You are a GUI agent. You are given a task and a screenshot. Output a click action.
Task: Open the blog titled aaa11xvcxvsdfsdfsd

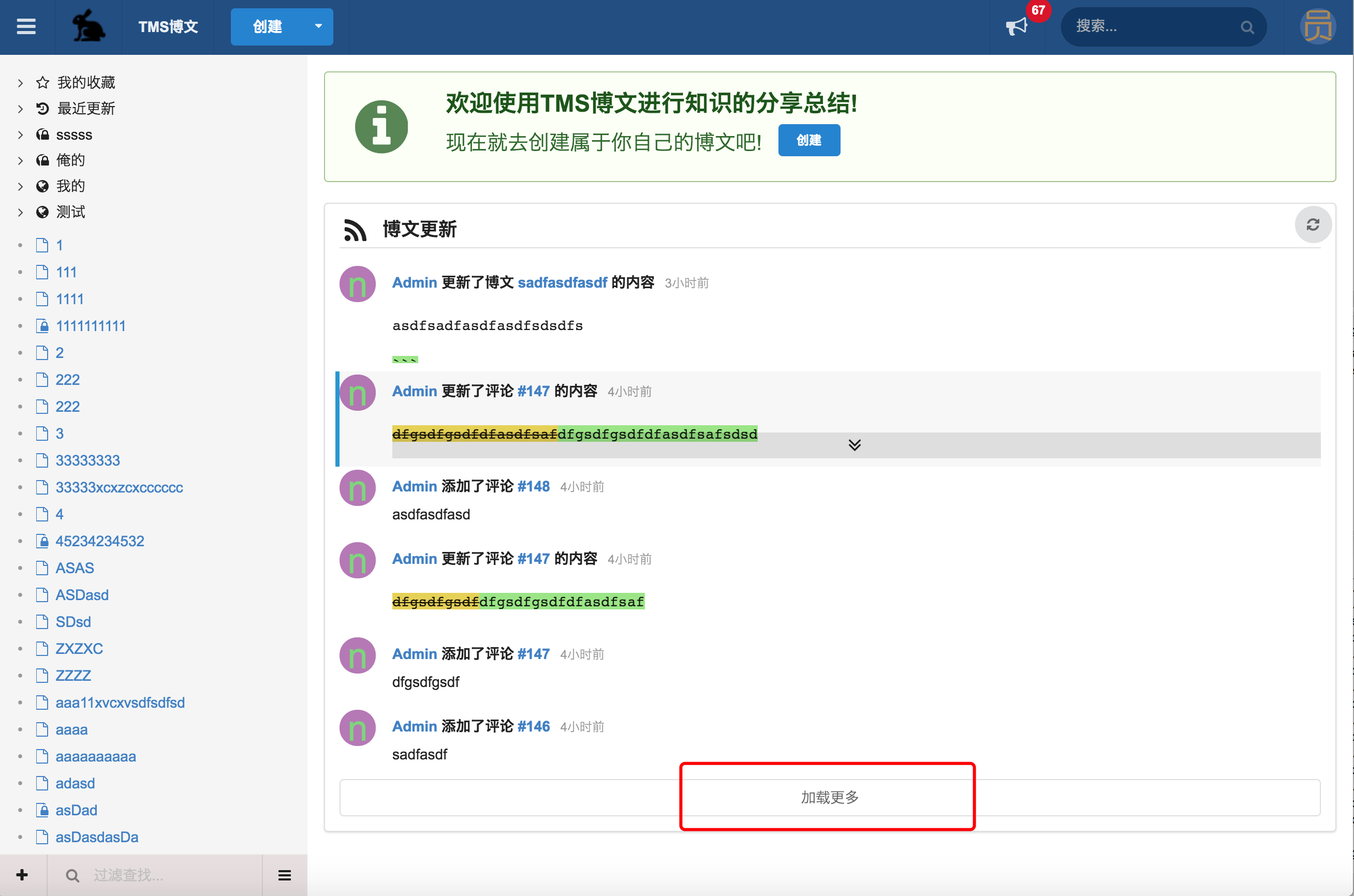(x=120, y=703)
